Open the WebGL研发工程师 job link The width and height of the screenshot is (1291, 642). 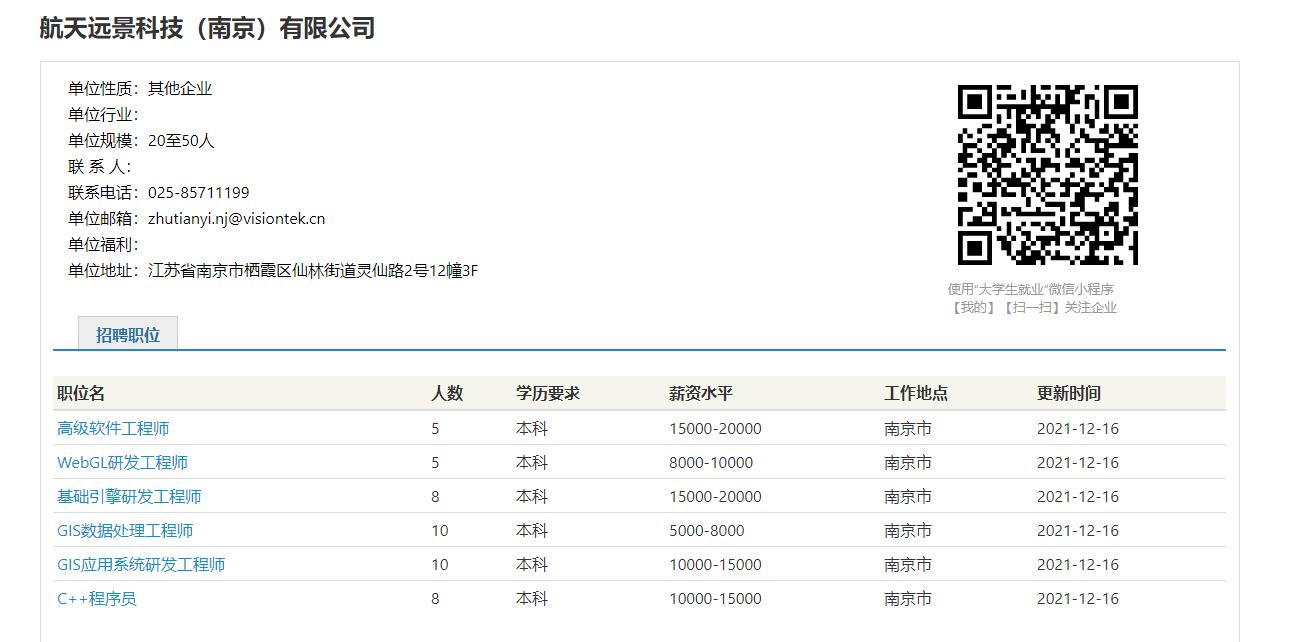tap(122, 462)
